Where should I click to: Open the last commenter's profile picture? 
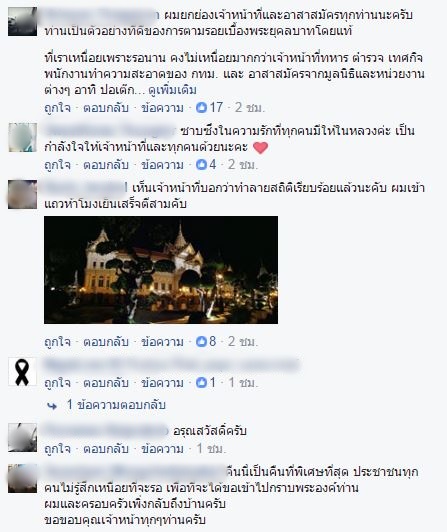[x=22, y=478]
